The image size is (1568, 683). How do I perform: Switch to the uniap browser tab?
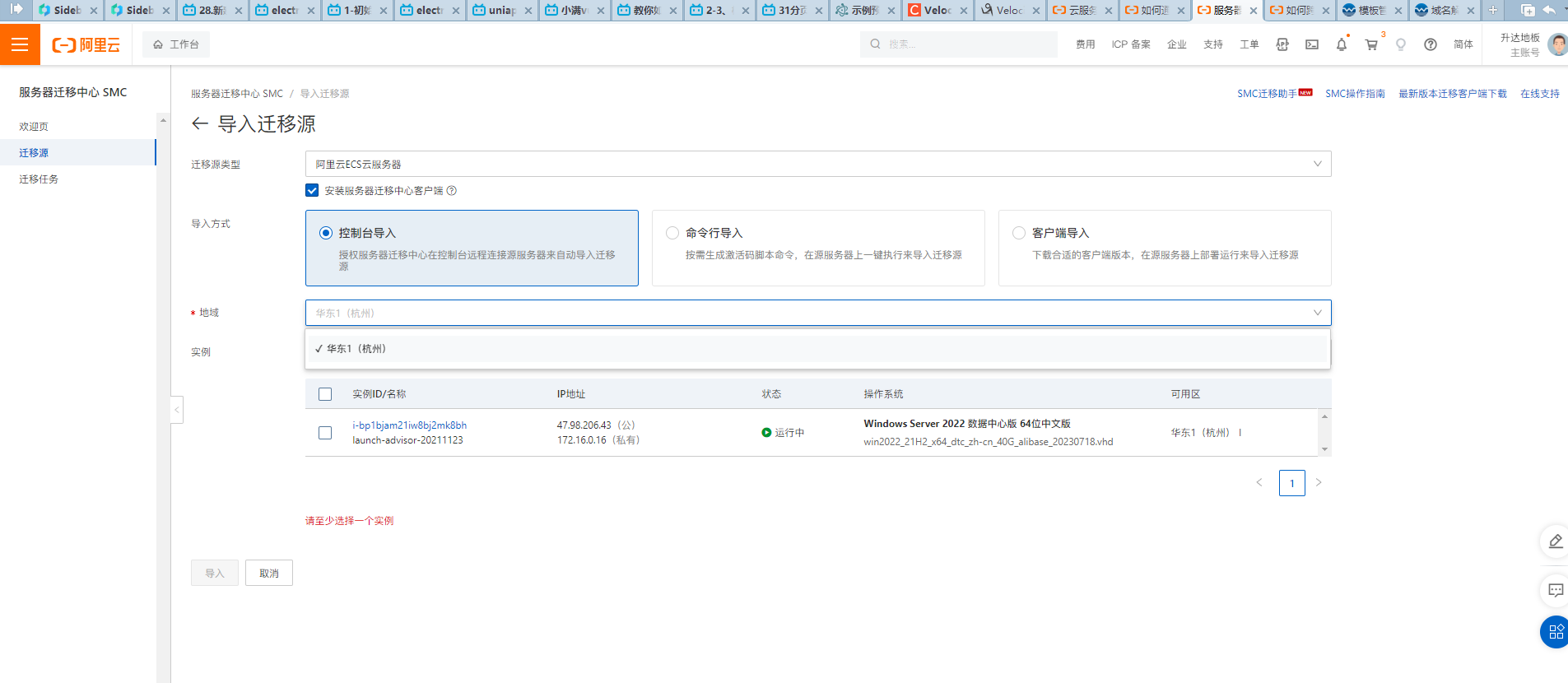501,10
